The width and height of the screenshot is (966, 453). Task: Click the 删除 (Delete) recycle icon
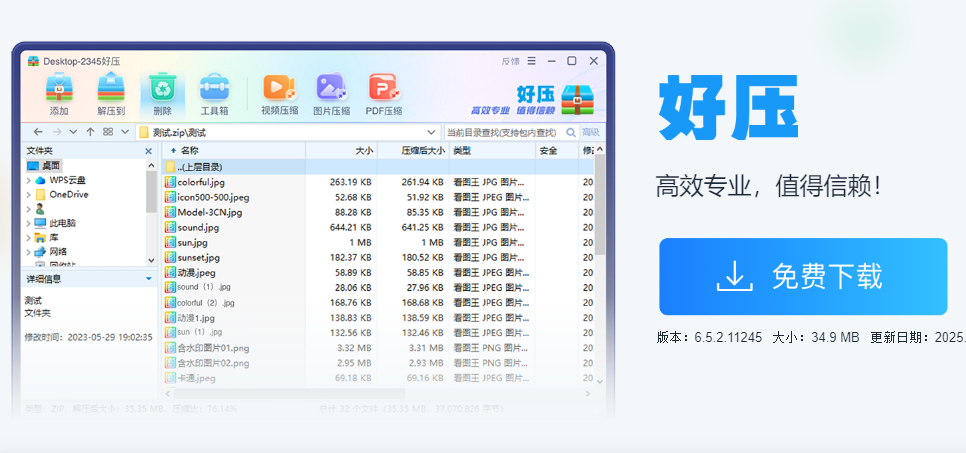coord(162,94)
